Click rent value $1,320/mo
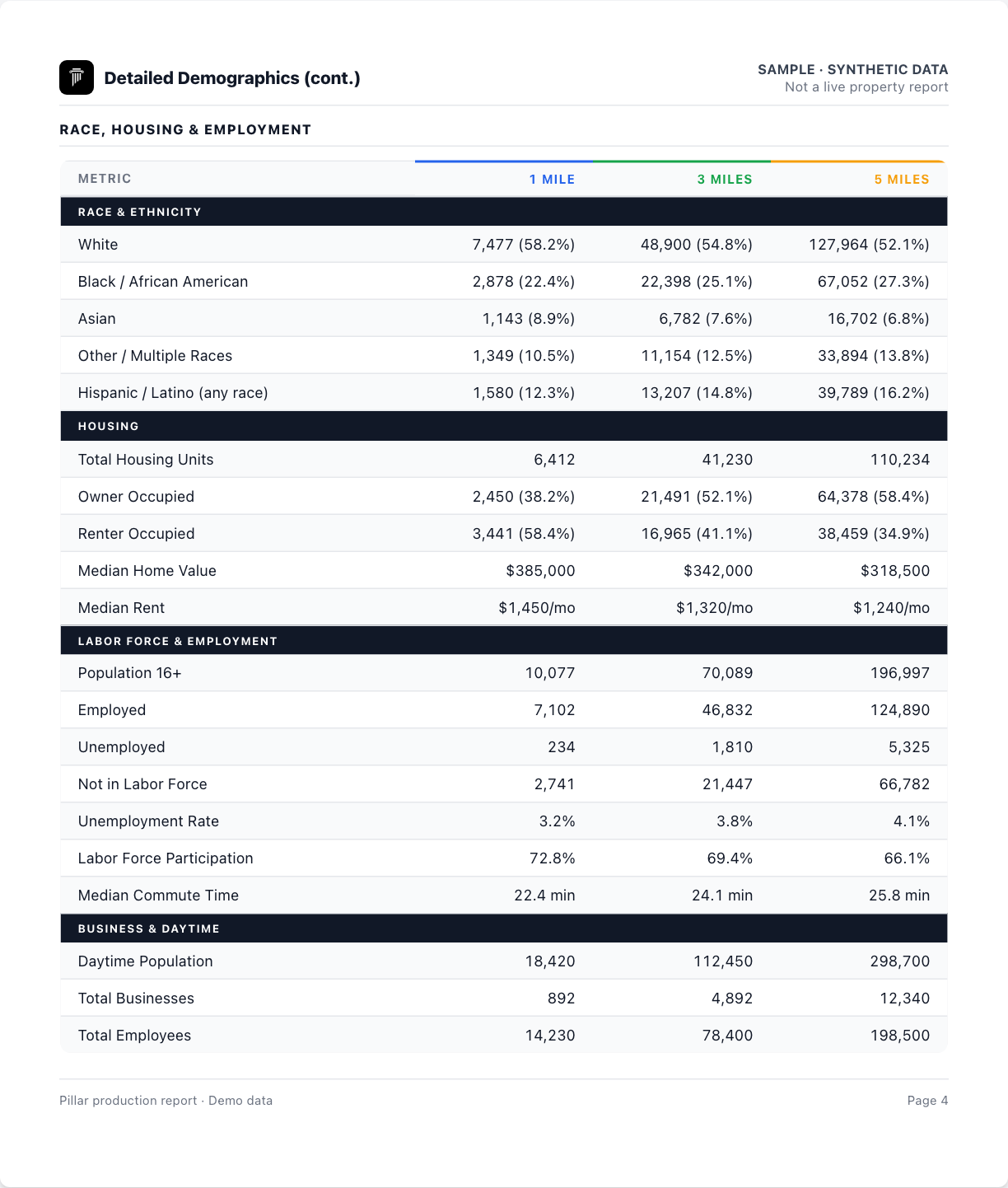The image size is (1008, 1188). pyautogui.click(x=715, y=608)
